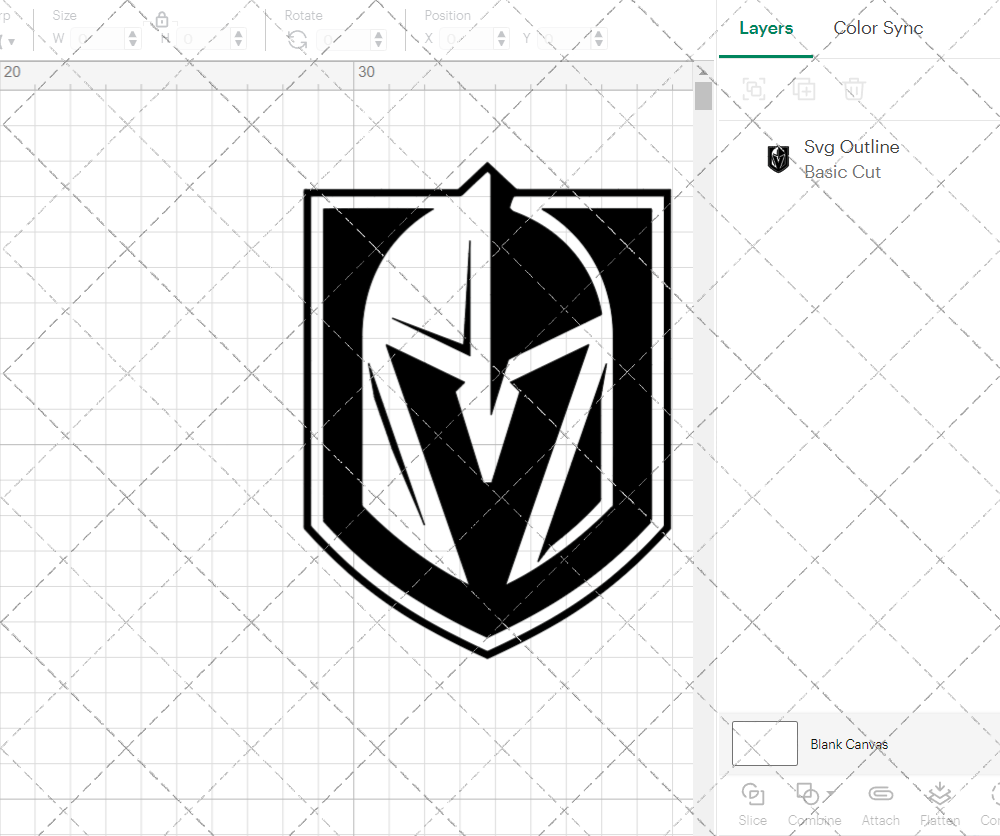Click the Combine tool icon
Viewport: 1000px width, 836px height.
pyautogui.click(x=807, y=793)
